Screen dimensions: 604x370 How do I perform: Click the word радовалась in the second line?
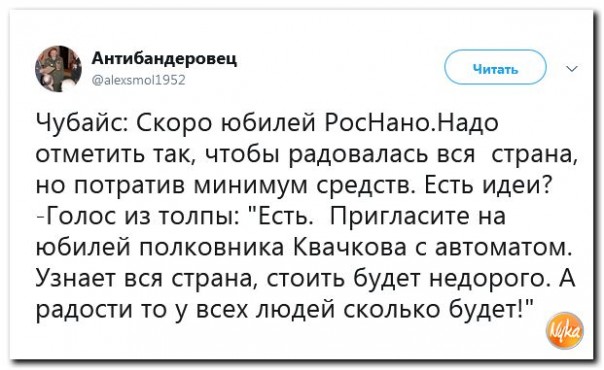coord(358,155)
